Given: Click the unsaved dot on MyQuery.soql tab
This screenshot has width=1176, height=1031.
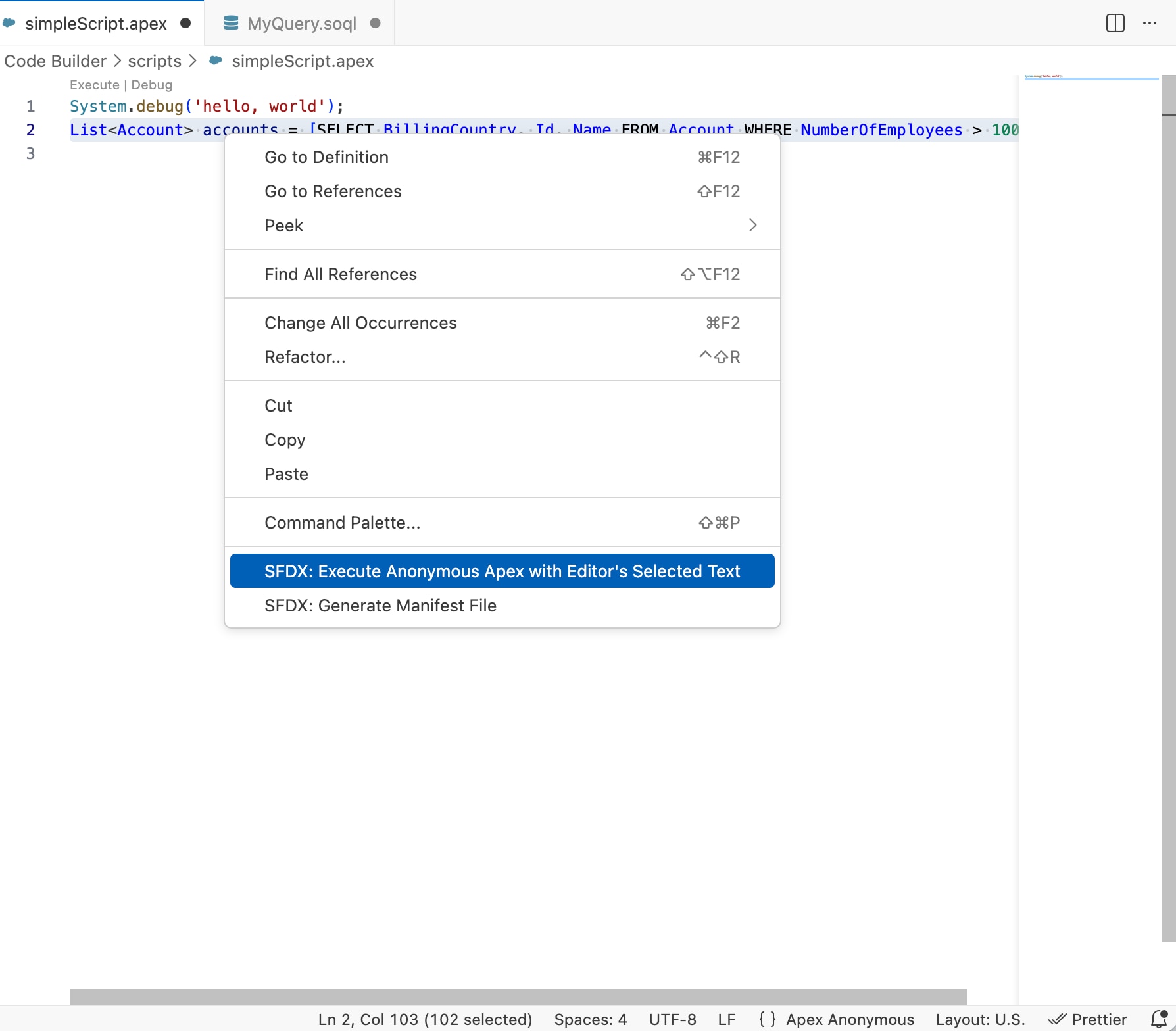Looking at the screenshot, I should coord(376,23).
